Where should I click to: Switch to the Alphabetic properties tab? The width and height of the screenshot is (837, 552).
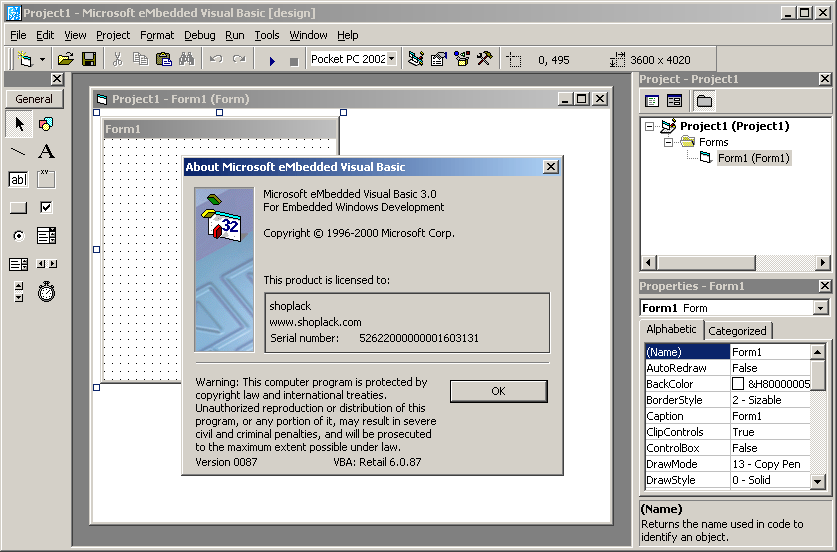671,329
